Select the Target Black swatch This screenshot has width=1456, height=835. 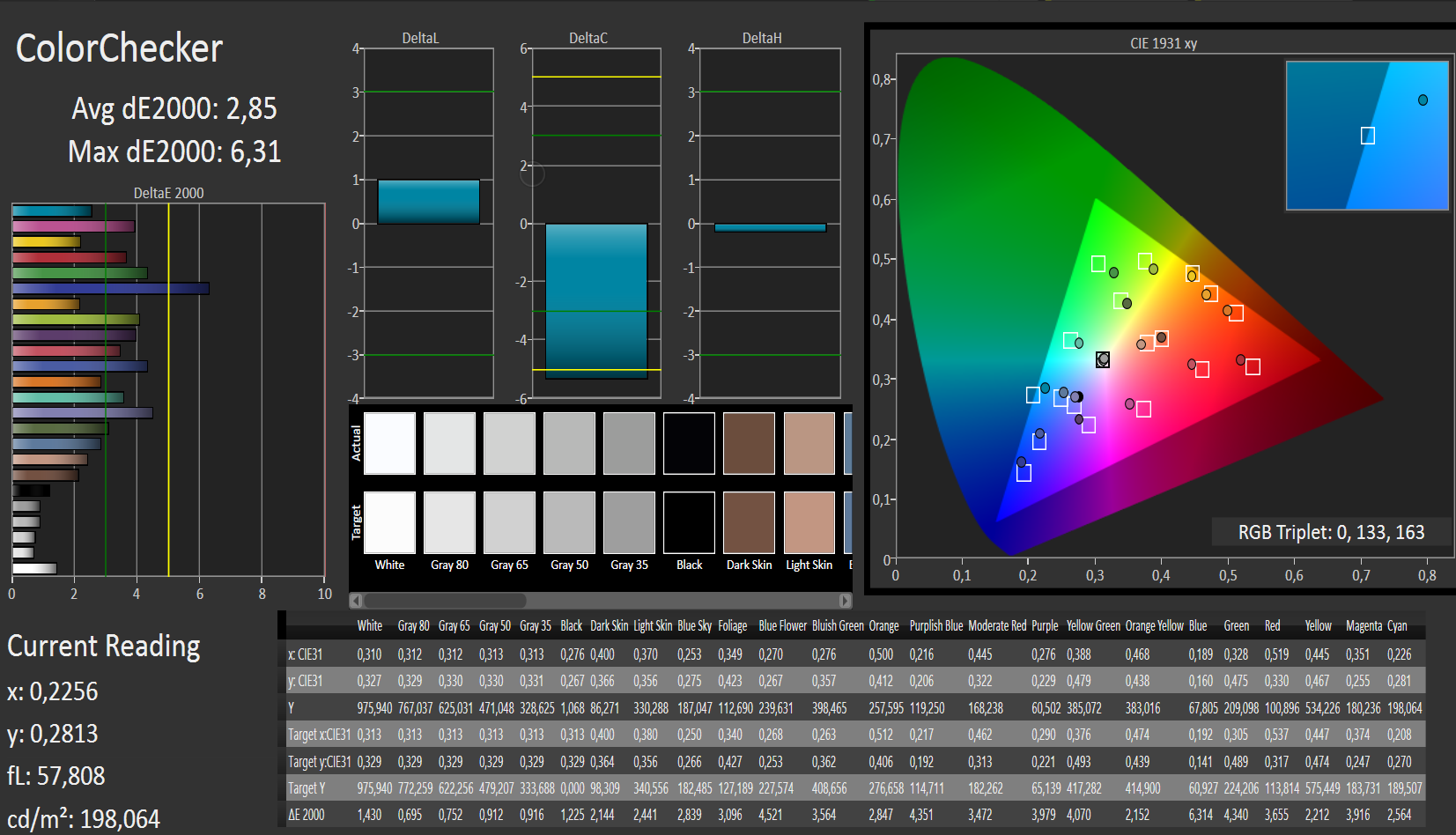point(689,522)
